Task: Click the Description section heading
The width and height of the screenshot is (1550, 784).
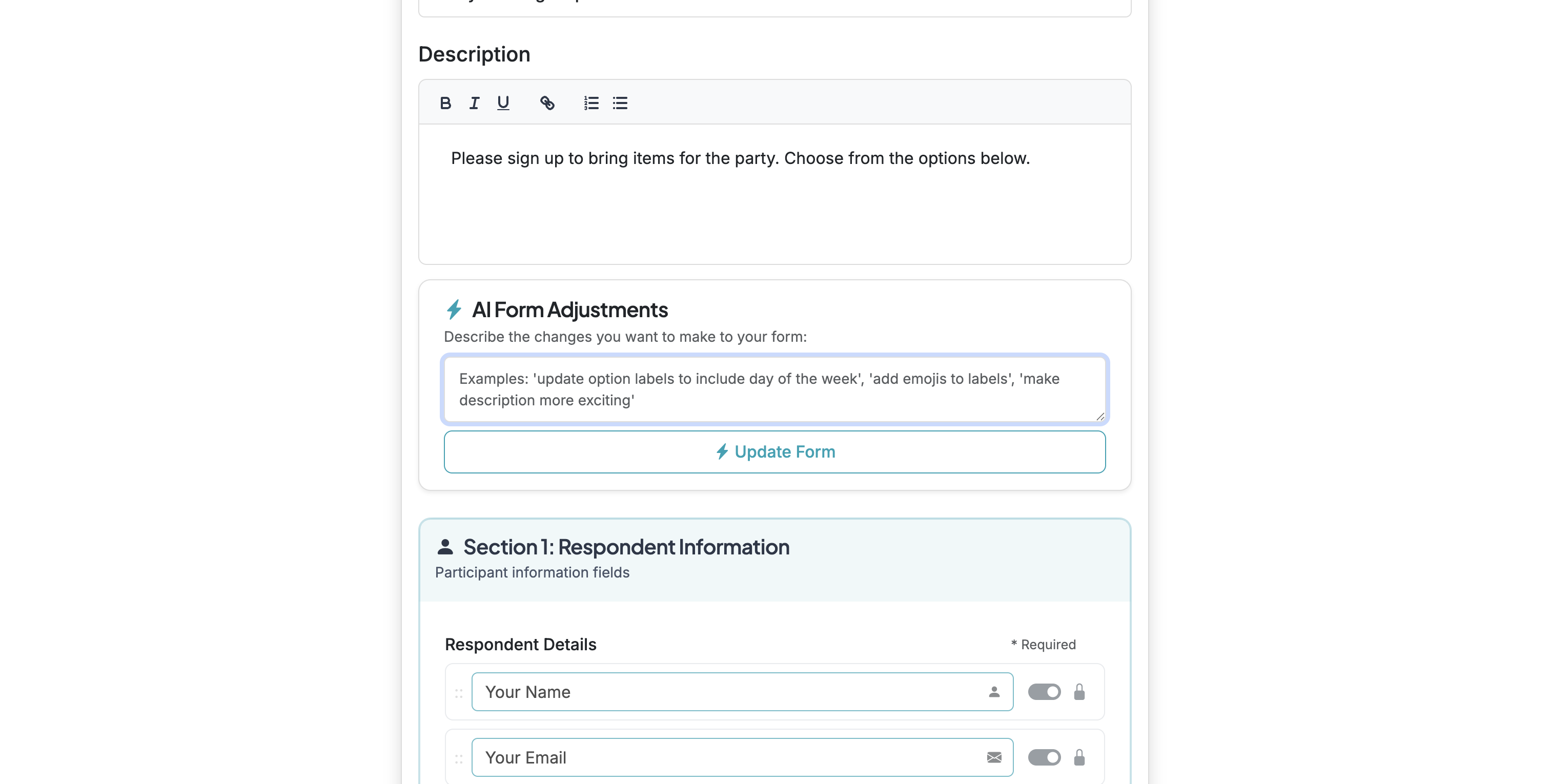Action: pos(474,54)
